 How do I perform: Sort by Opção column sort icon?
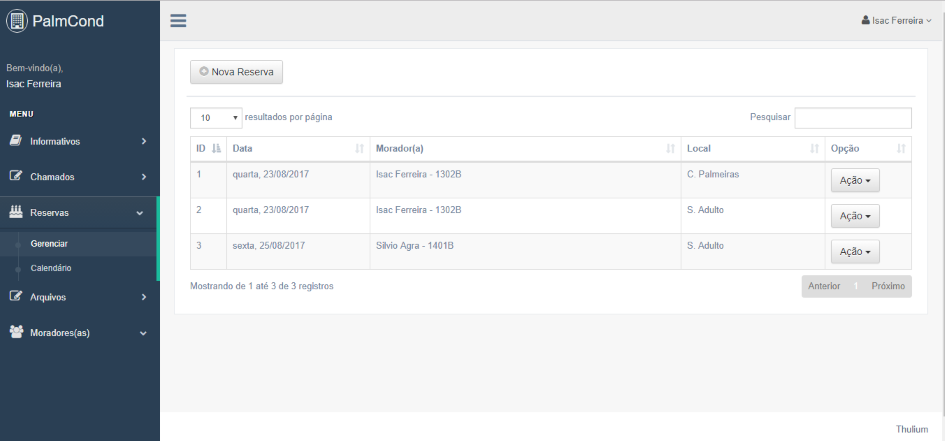pos(902,149)
